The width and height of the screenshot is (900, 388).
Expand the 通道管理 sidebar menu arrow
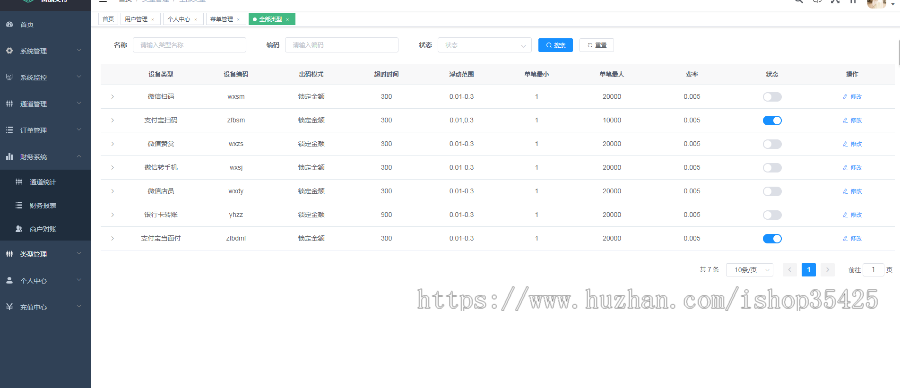point(79,104)
